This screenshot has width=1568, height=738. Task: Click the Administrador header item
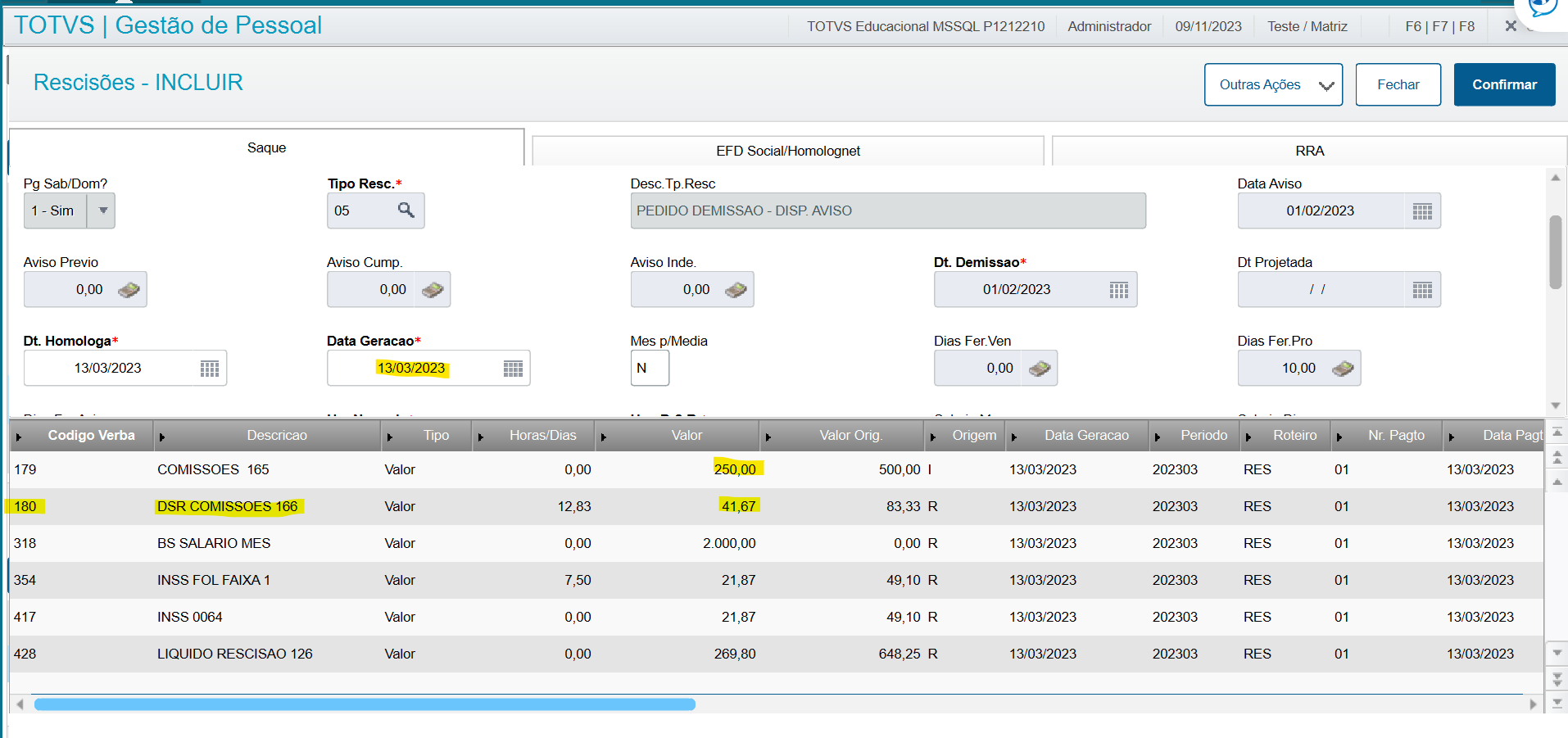pos(1109,26)
